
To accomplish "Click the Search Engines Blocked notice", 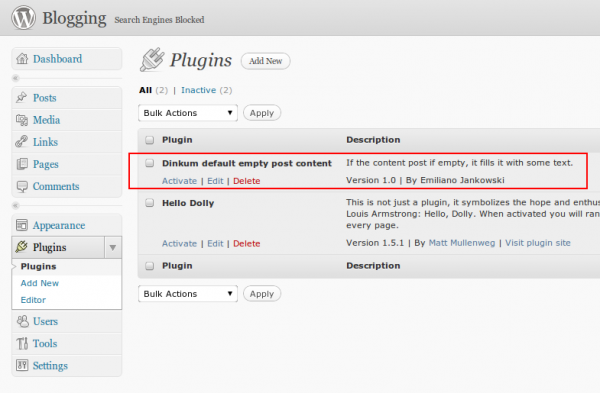I will tap(159, 20).
